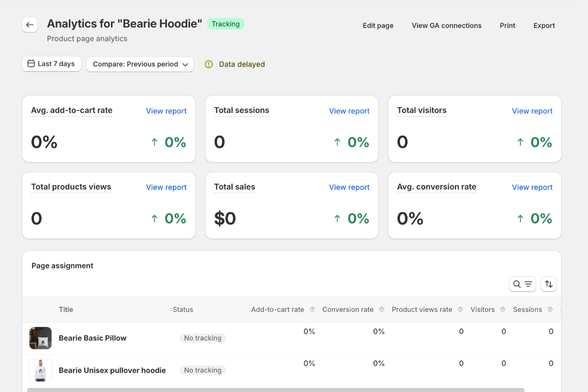Click the Total visitors card title

point(422,110)
